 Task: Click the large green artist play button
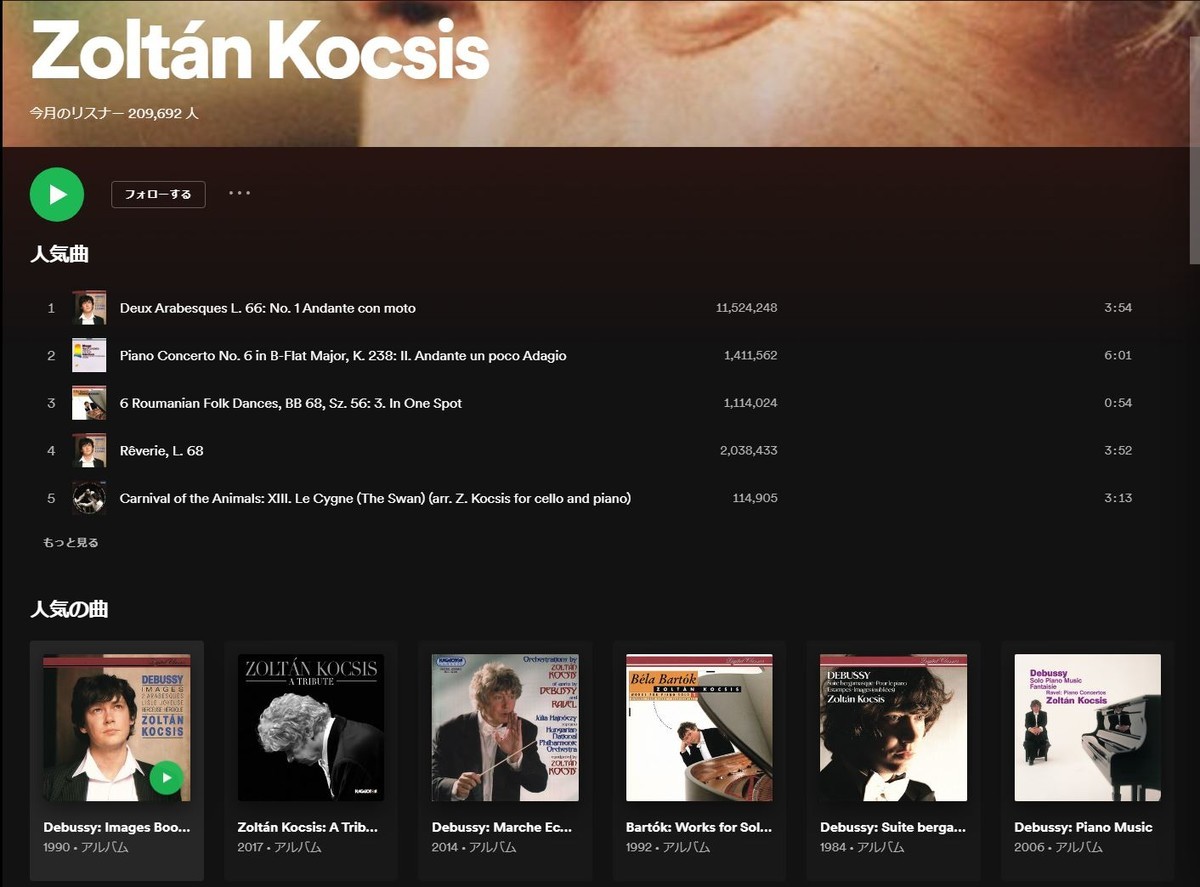[57, 194]
